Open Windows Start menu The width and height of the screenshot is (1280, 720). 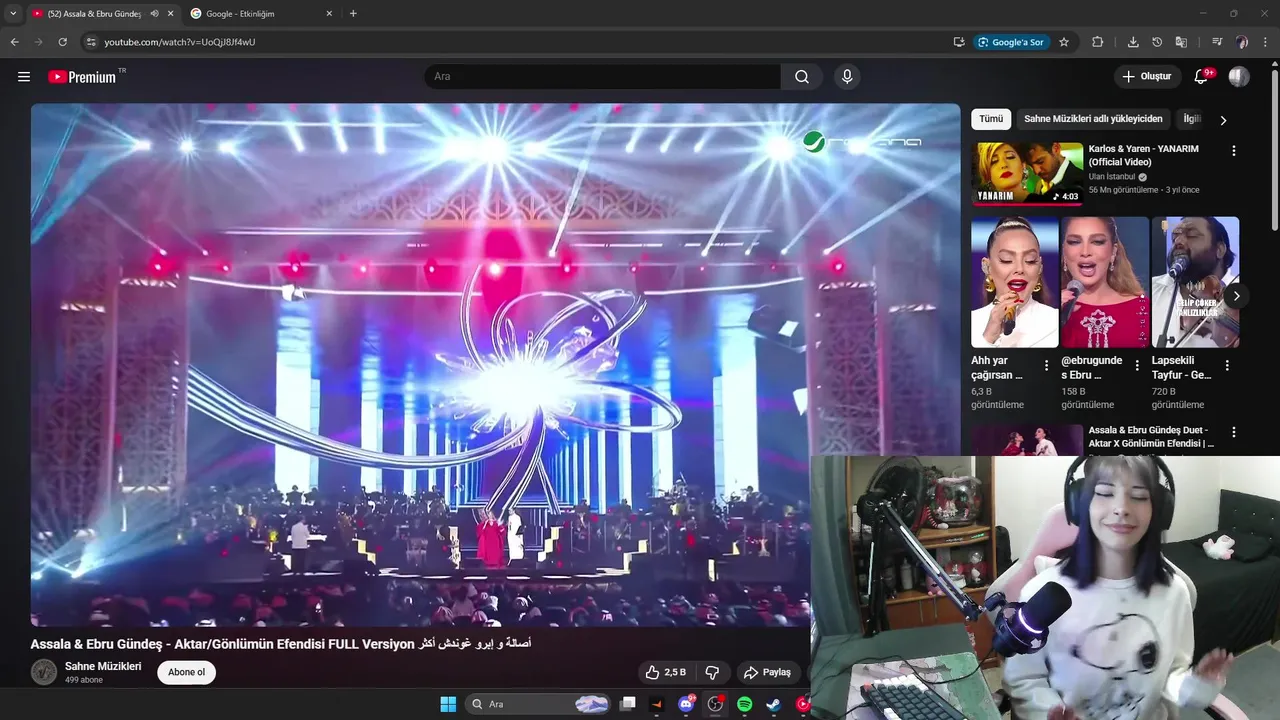point(448,704)
